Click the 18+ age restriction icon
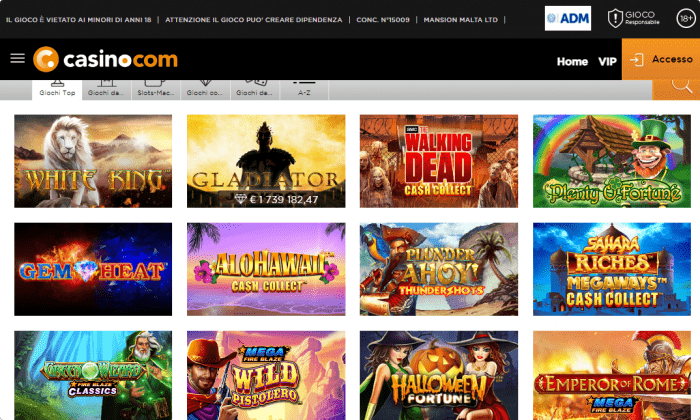The width and height of the screenshot is (700, 420). click(x=686, y=18)
